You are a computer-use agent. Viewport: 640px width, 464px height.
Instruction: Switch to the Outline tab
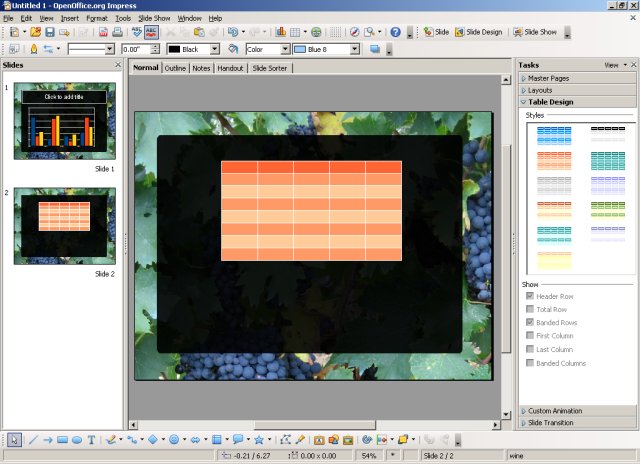(175, 68)
